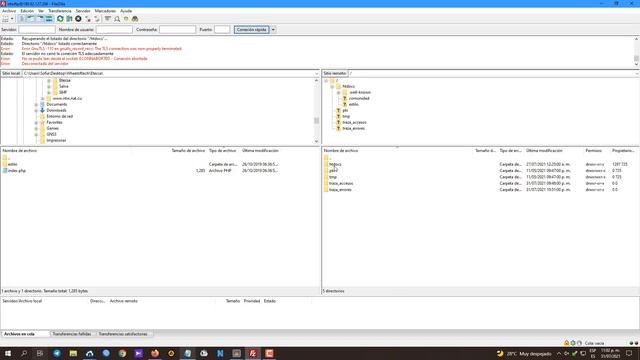This screenshot has height=360, width=640.
Task: Open the Transferencia menu
Action: point(60,11)
